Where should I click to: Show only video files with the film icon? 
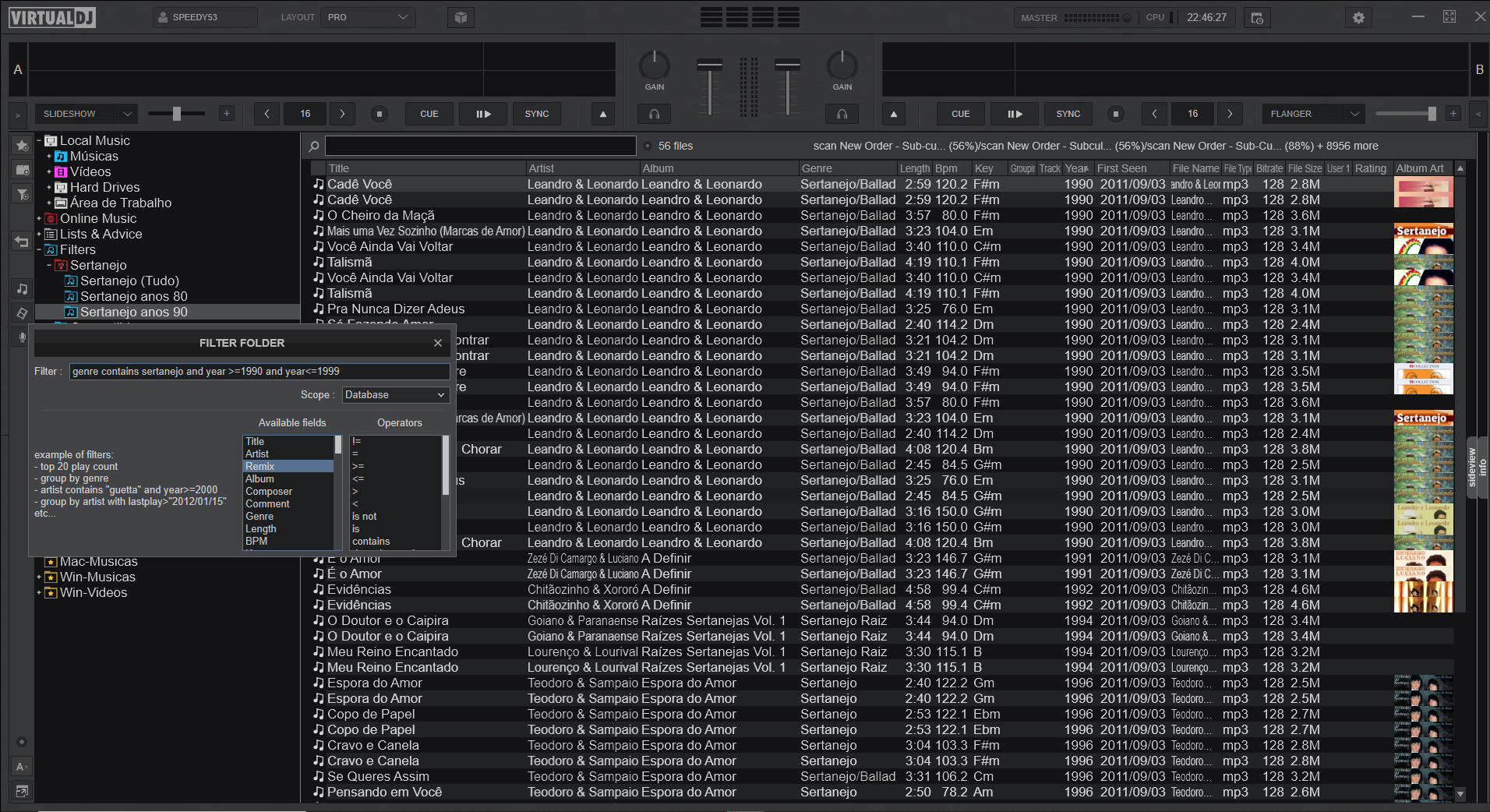coord(22,313)
